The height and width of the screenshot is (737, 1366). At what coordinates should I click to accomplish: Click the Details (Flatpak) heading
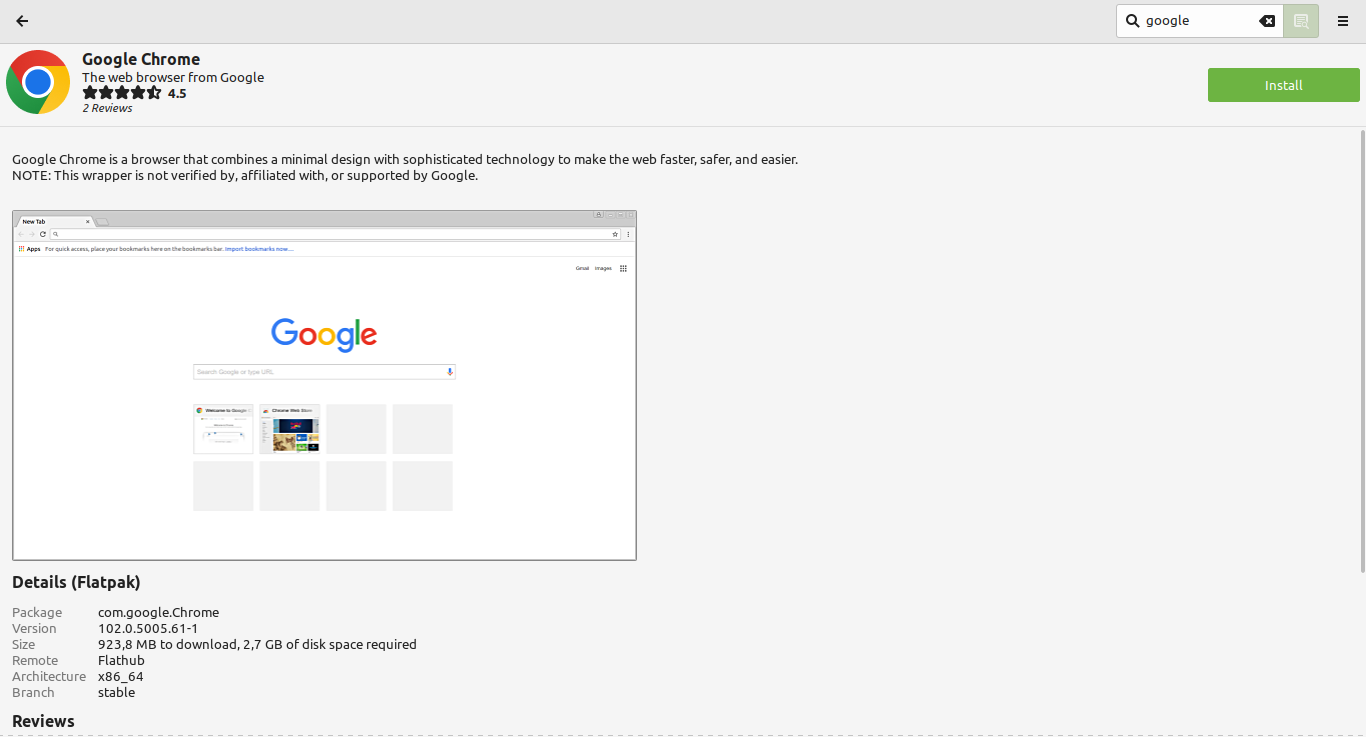[x=76, y=582]
